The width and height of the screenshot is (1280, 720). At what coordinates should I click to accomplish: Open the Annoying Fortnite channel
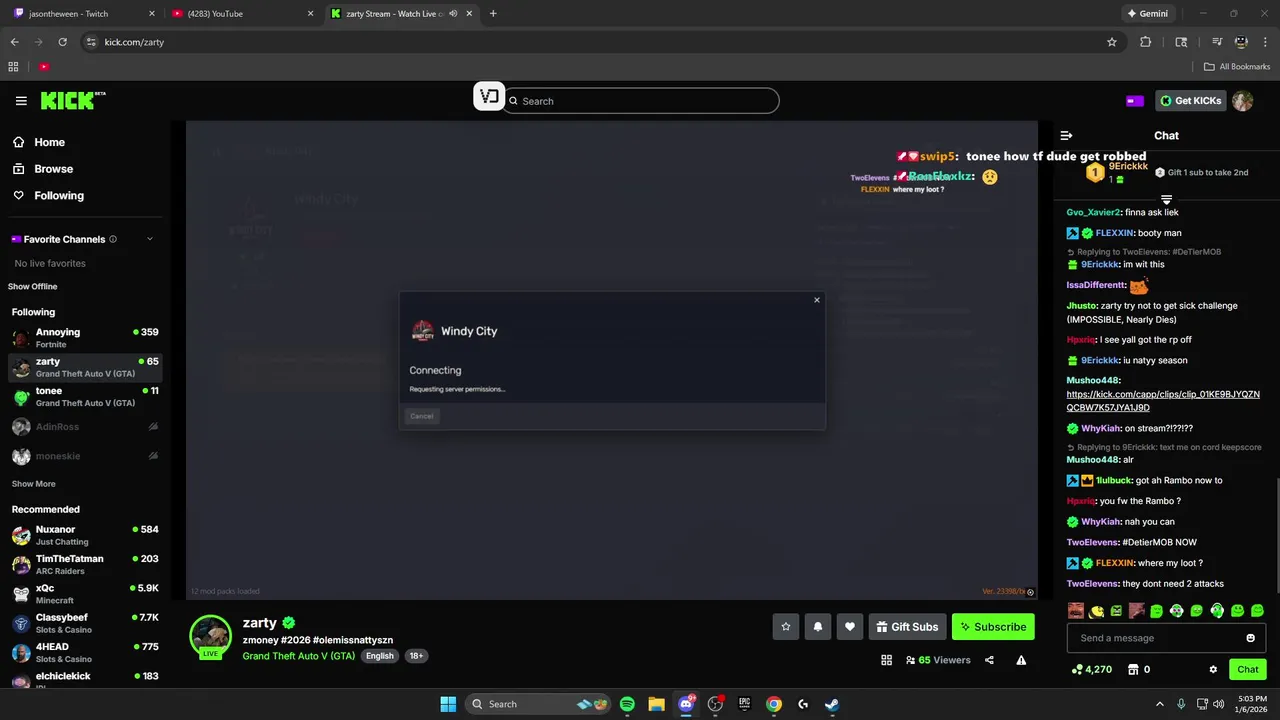[x=85, y=338]
